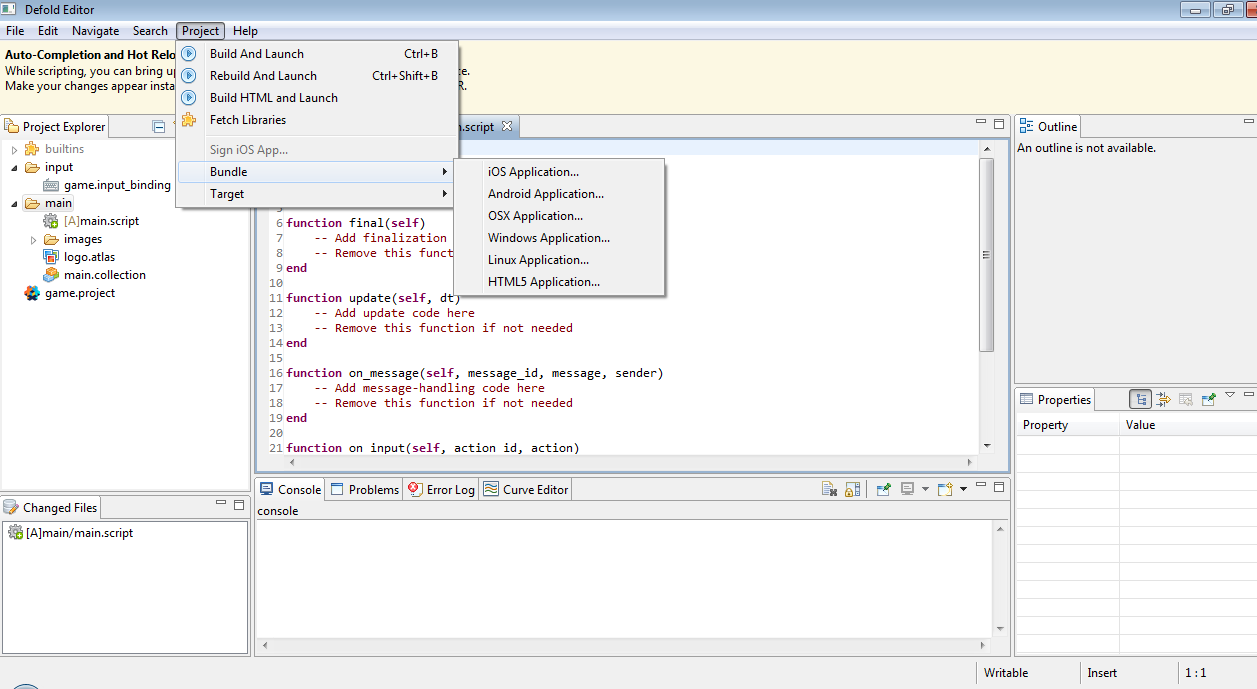This screenshot has height=689, width=1257.
Task: Click the game.project file icon
Action: (x=32, y=293)
